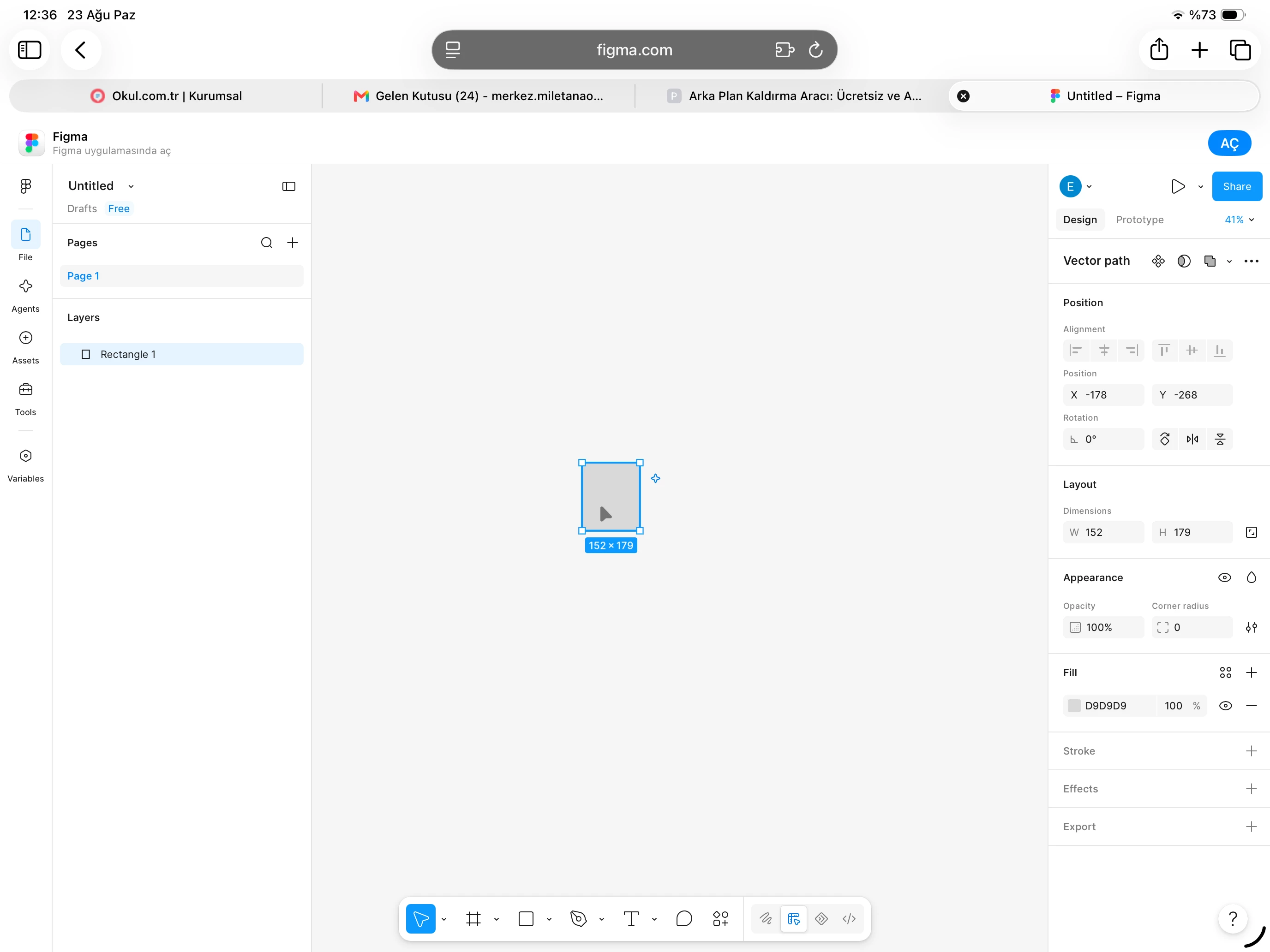Image resolution: width=1270 pixels, height=952 pixels.
Task: Add a new fill
Action: tap(1251, 672)
